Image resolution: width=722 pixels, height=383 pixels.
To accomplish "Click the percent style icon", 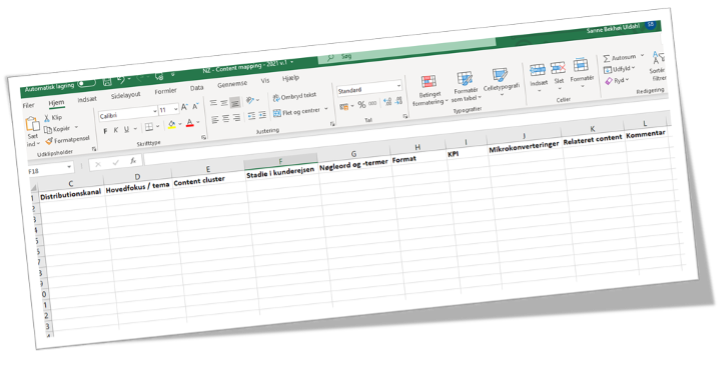I will click(361, 104).
